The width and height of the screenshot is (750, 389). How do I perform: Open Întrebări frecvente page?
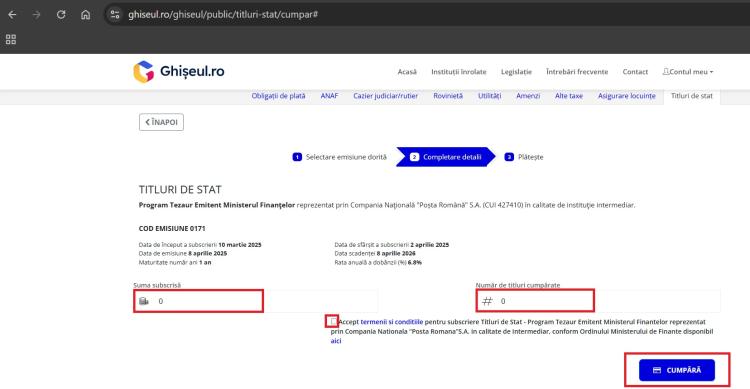click(x=577, y=72)
